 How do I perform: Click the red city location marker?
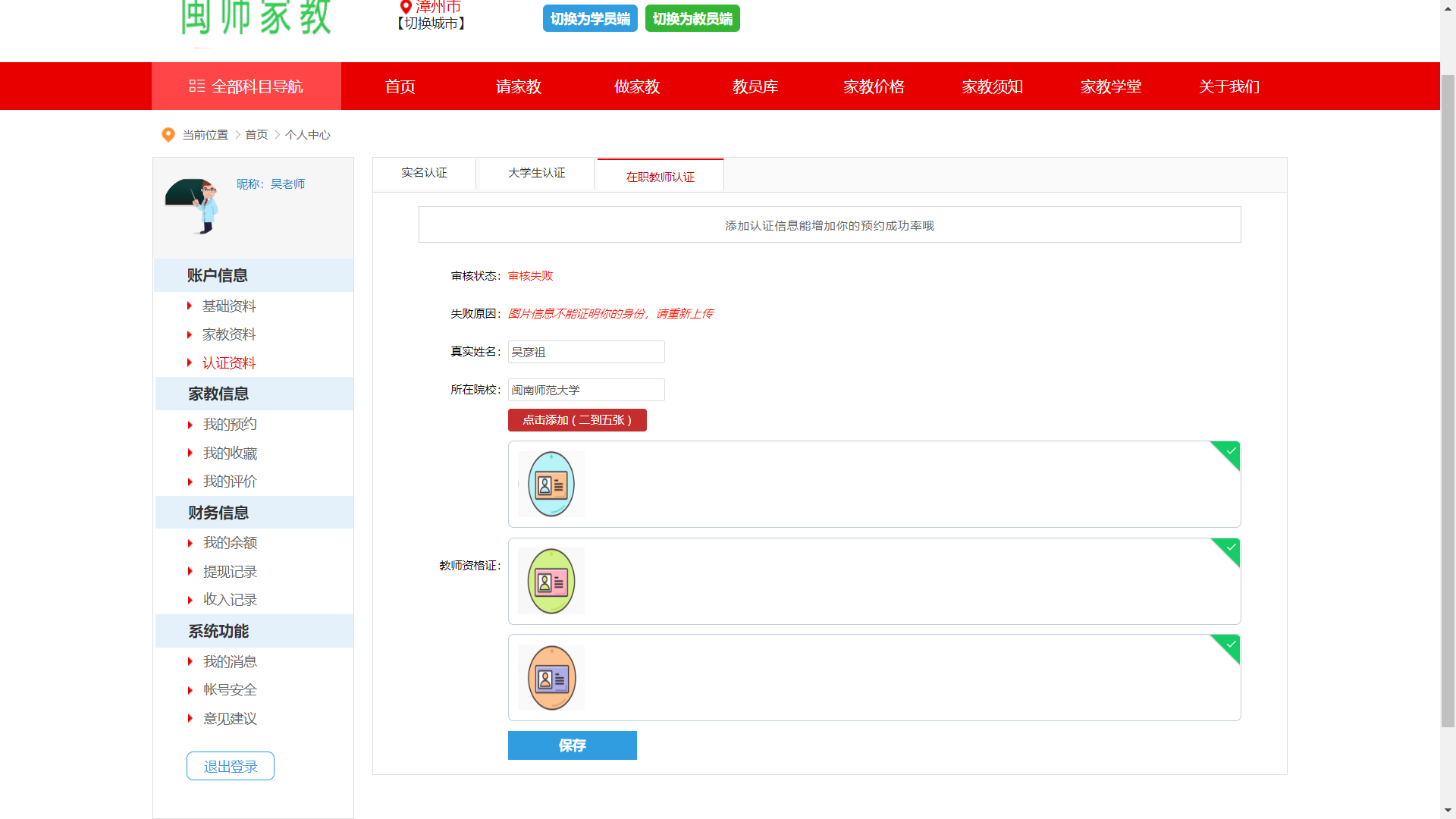coord(406,7)
